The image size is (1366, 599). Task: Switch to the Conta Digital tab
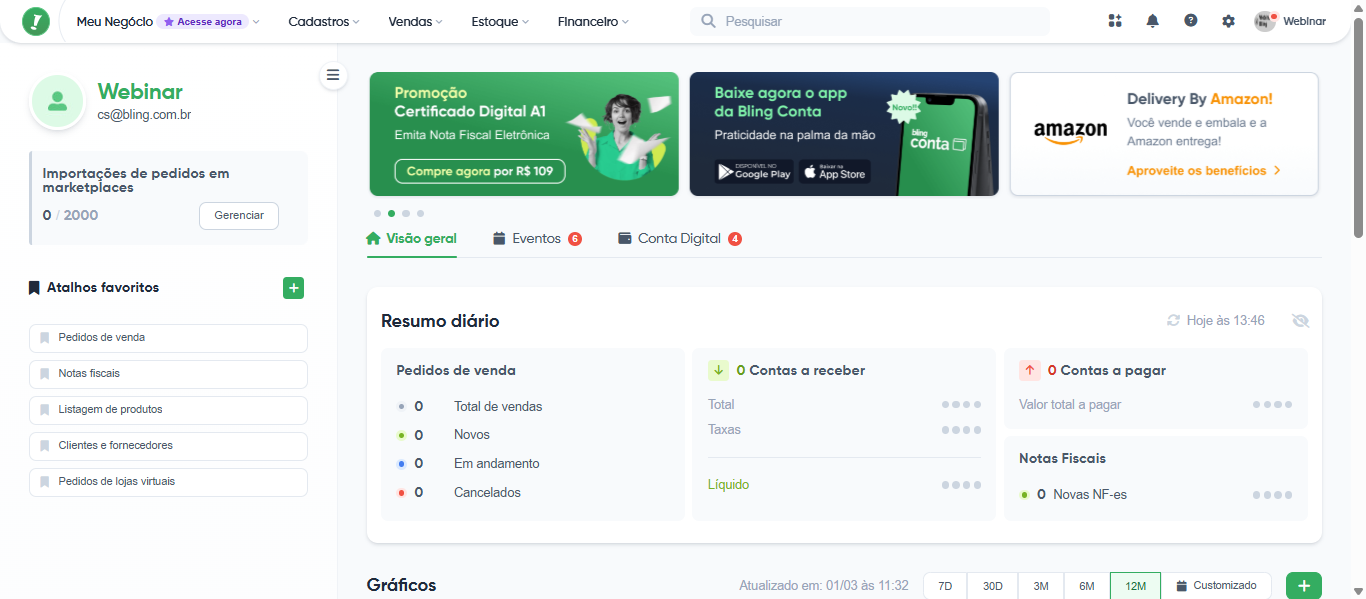coord(680,239)
